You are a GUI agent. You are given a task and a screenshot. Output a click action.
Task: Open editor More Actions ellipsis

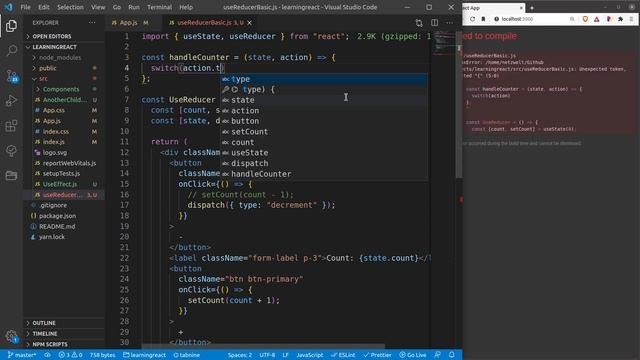449,23
